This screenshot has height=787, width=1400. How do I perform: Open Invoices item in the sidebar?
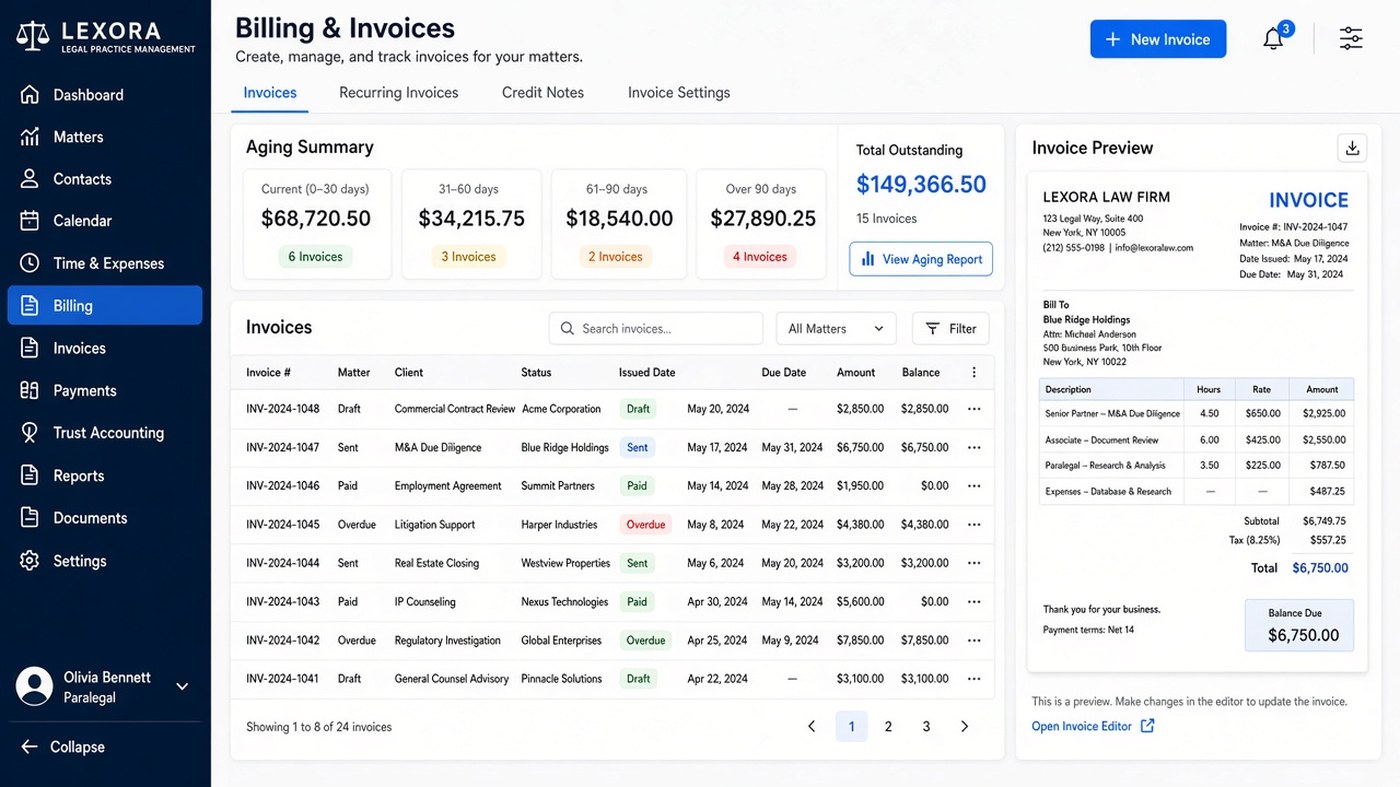[x=105, y=348]
